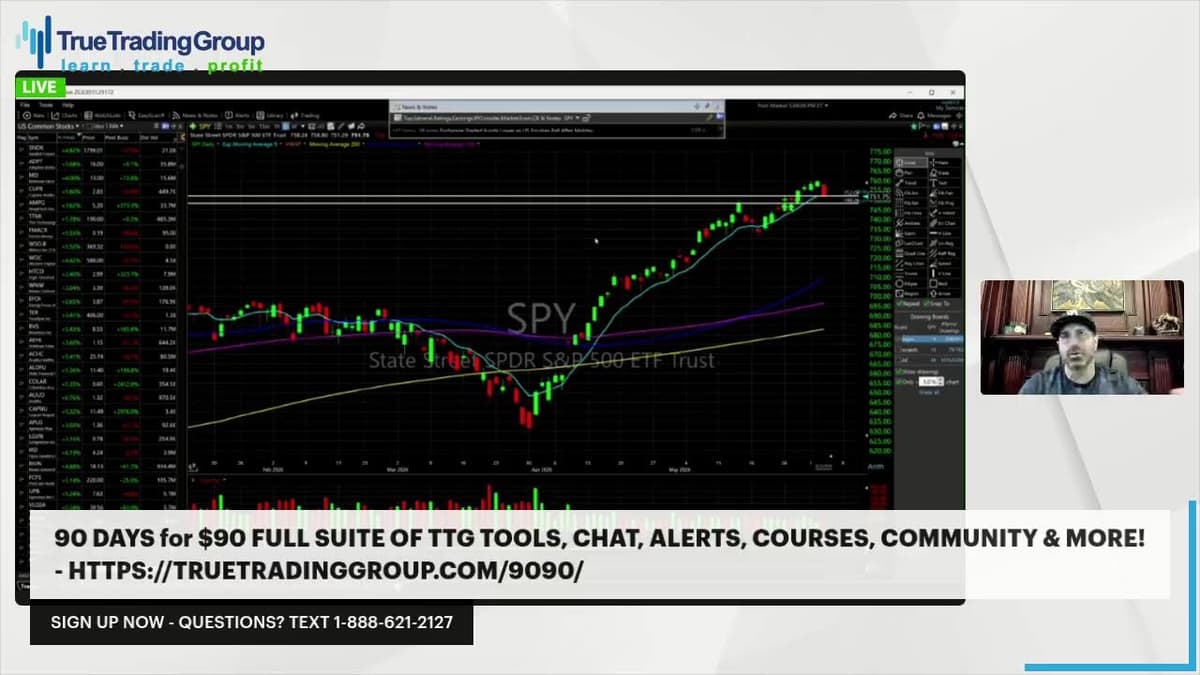Select the Rect drawing tool
The image size is (1200, 675).
[945, 283]
